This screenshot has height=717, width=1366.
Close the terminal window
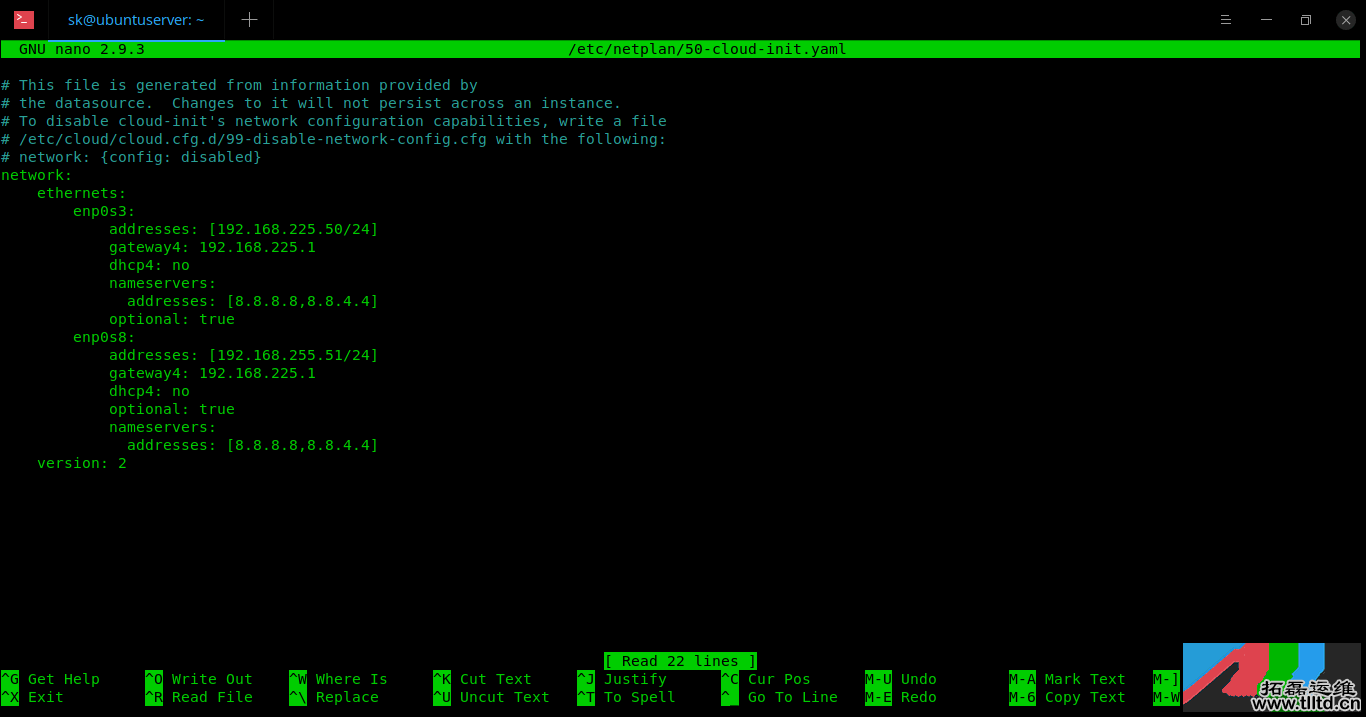[x=1345, y=20]
